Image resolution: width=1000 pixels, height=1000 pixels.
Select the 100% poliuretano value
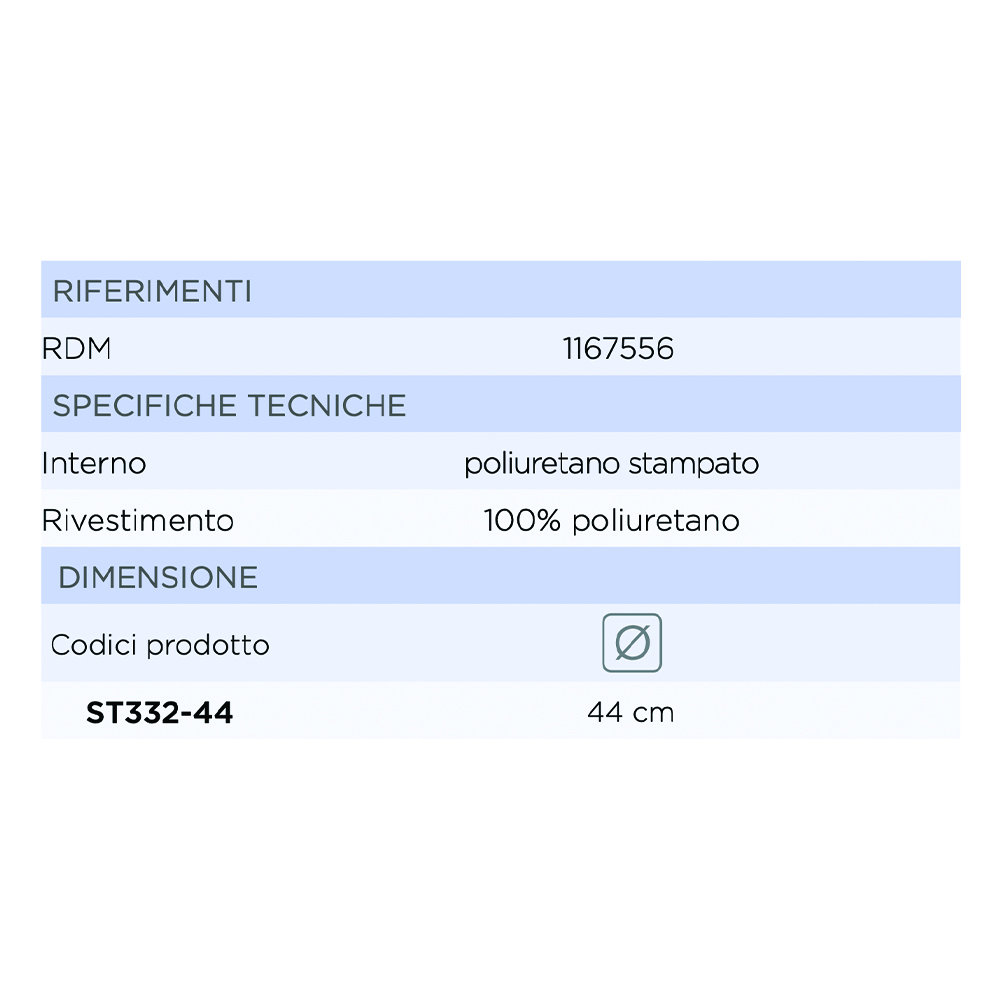click(611, 521)
